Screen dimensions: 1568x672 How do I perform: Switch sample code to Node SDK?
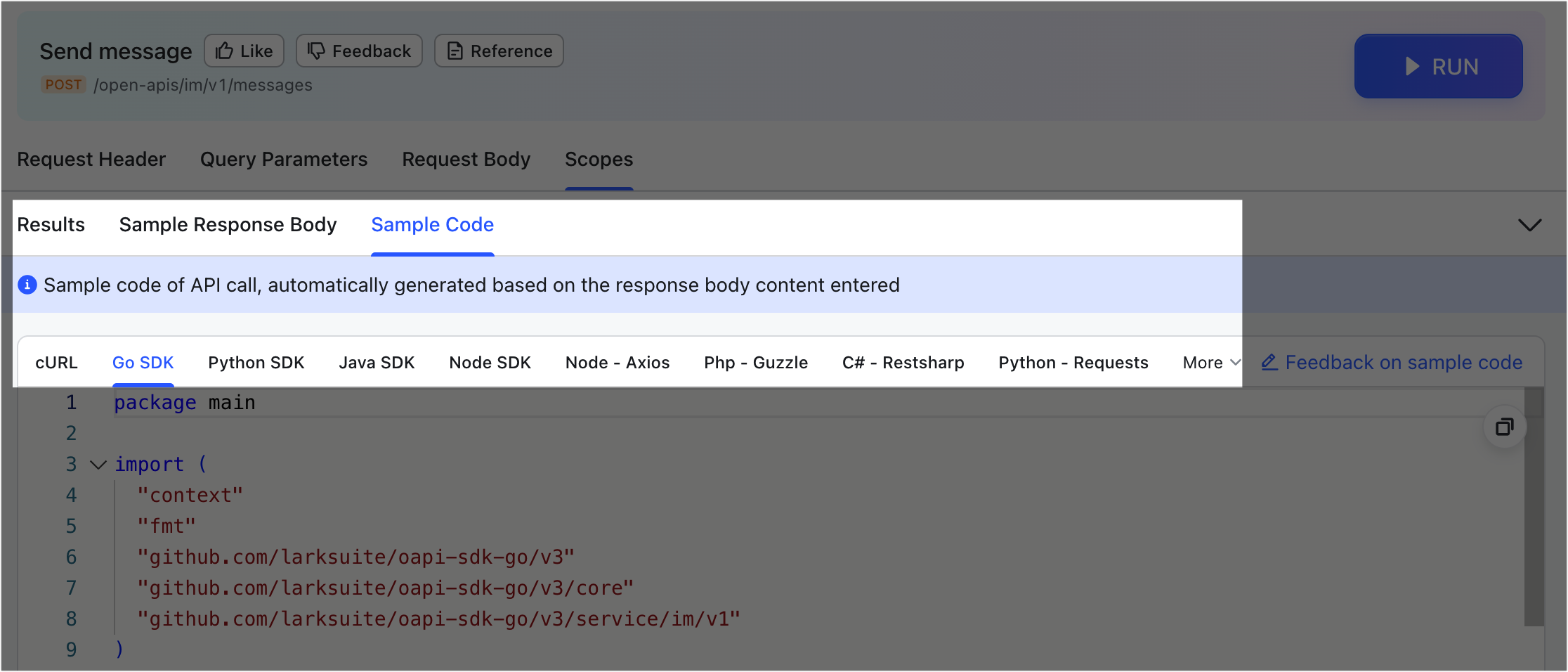point(490,363)
